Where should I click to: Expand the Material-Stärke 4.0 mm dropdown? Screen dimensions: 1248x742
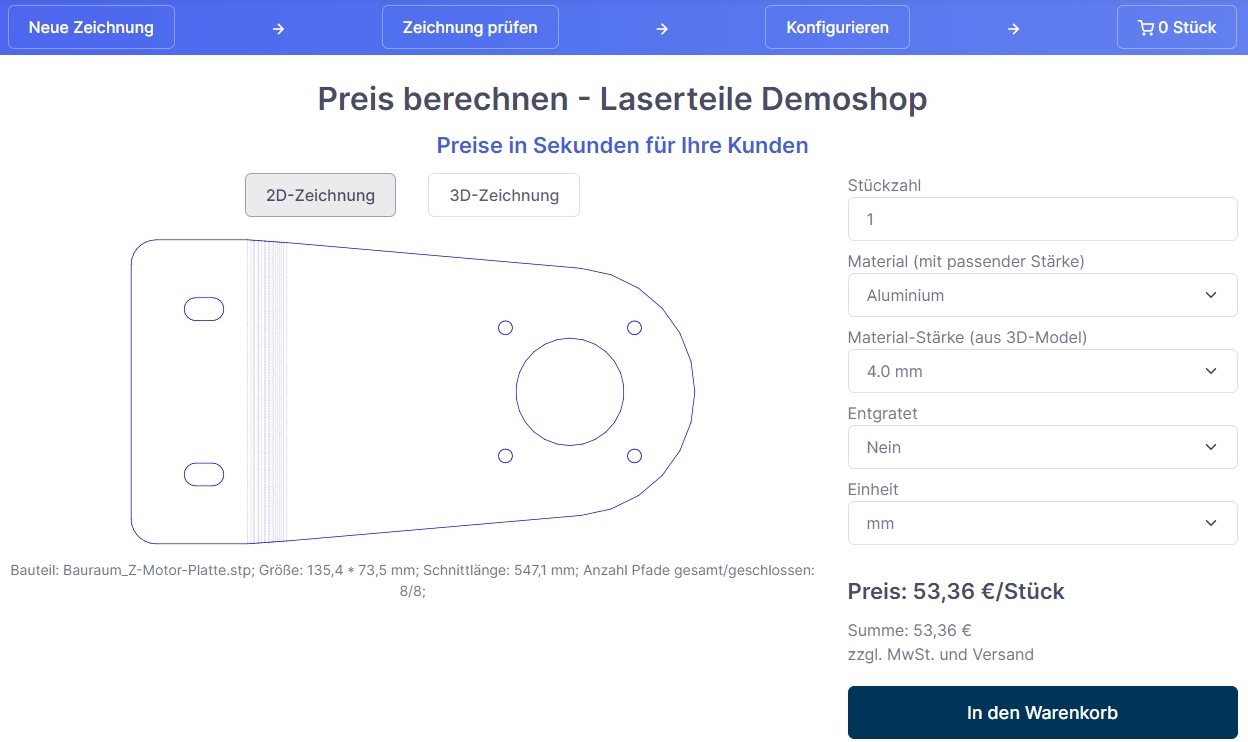click(x=1042, y=371)
